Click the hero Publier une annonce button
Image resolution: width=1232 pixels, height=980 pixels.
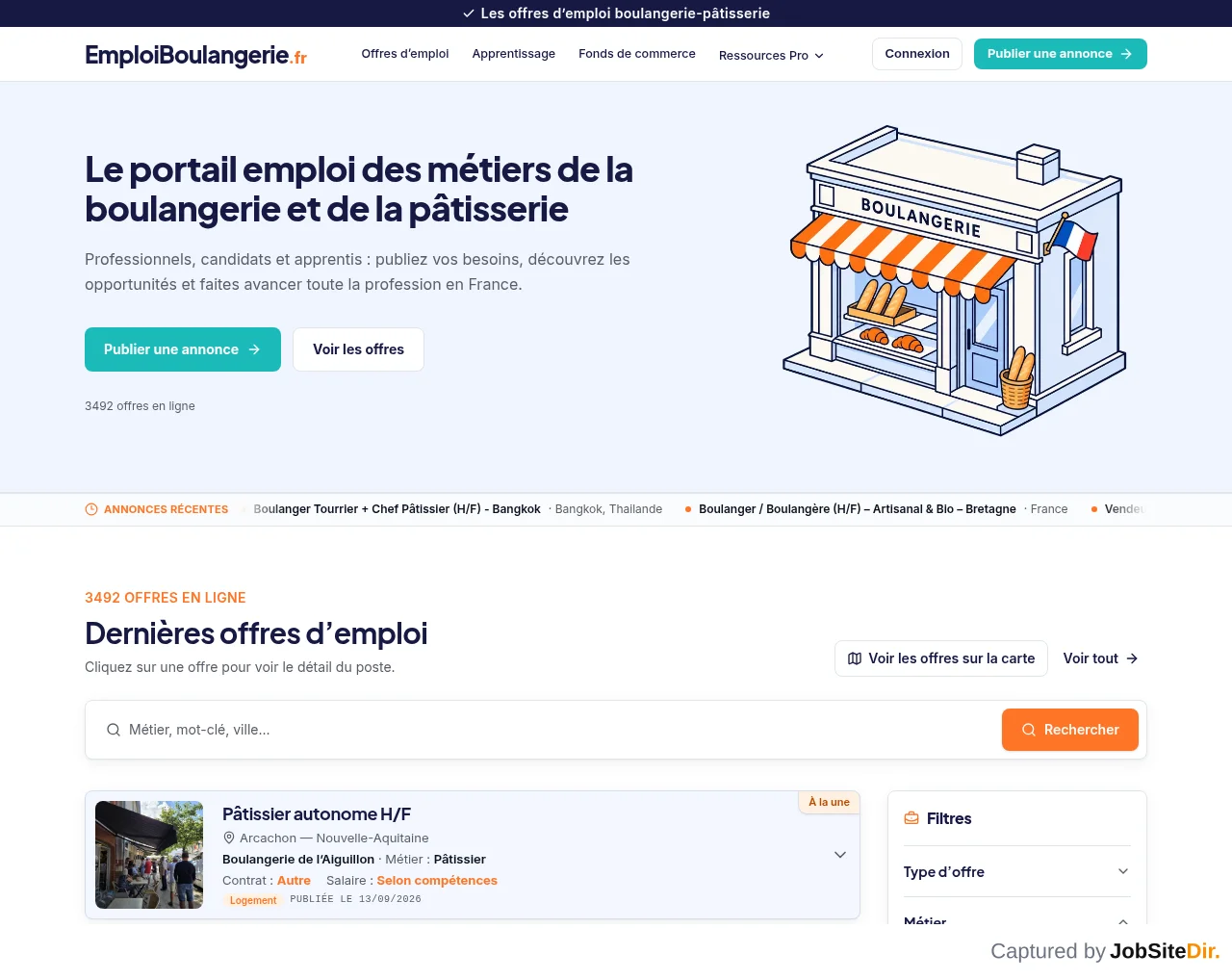point(183,349)
